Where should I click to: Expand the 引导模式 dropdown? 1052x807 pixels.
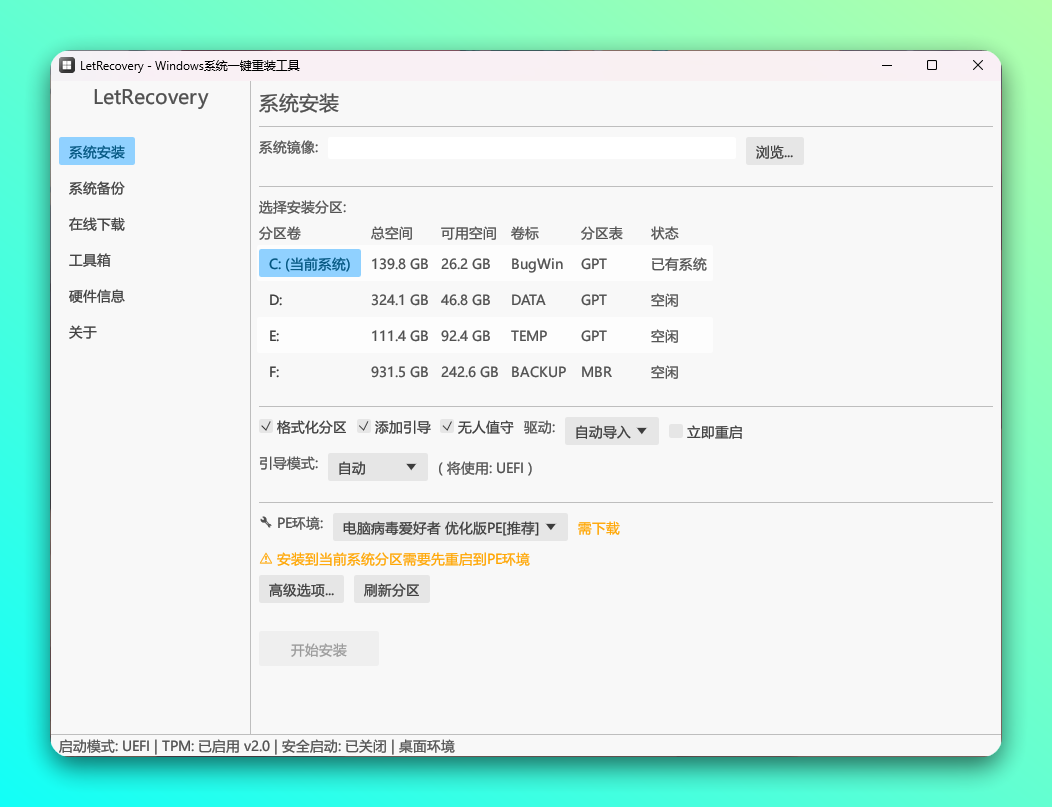point(377,466)
